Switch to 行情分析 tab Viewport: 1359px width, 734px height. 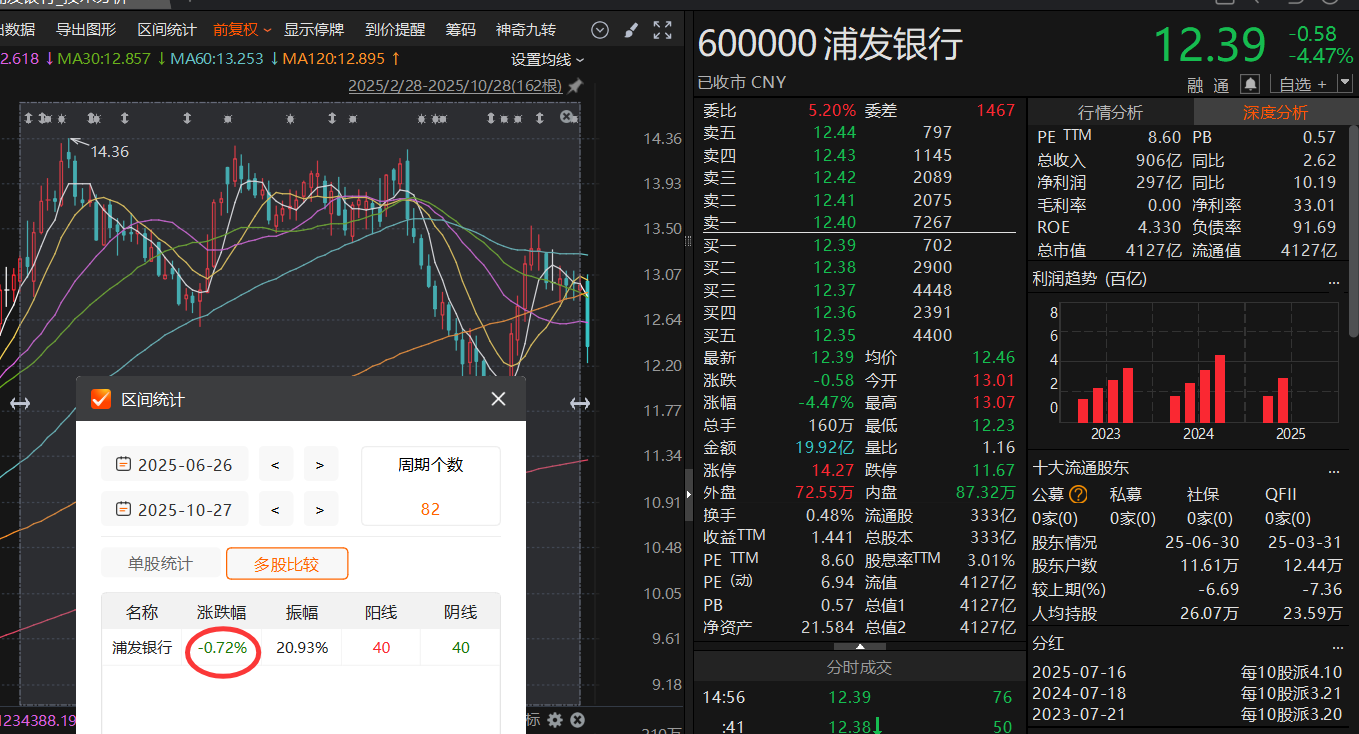(1110, 113)
